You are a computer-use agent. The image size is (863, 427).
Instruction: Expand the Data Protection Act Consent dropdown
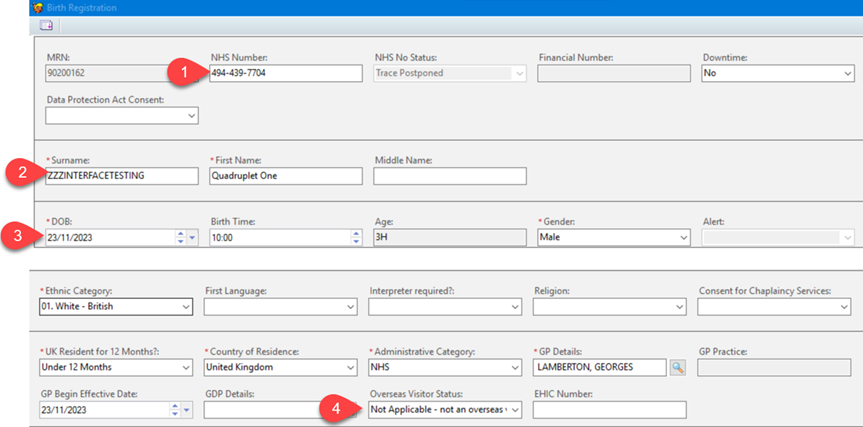[191, 116]
